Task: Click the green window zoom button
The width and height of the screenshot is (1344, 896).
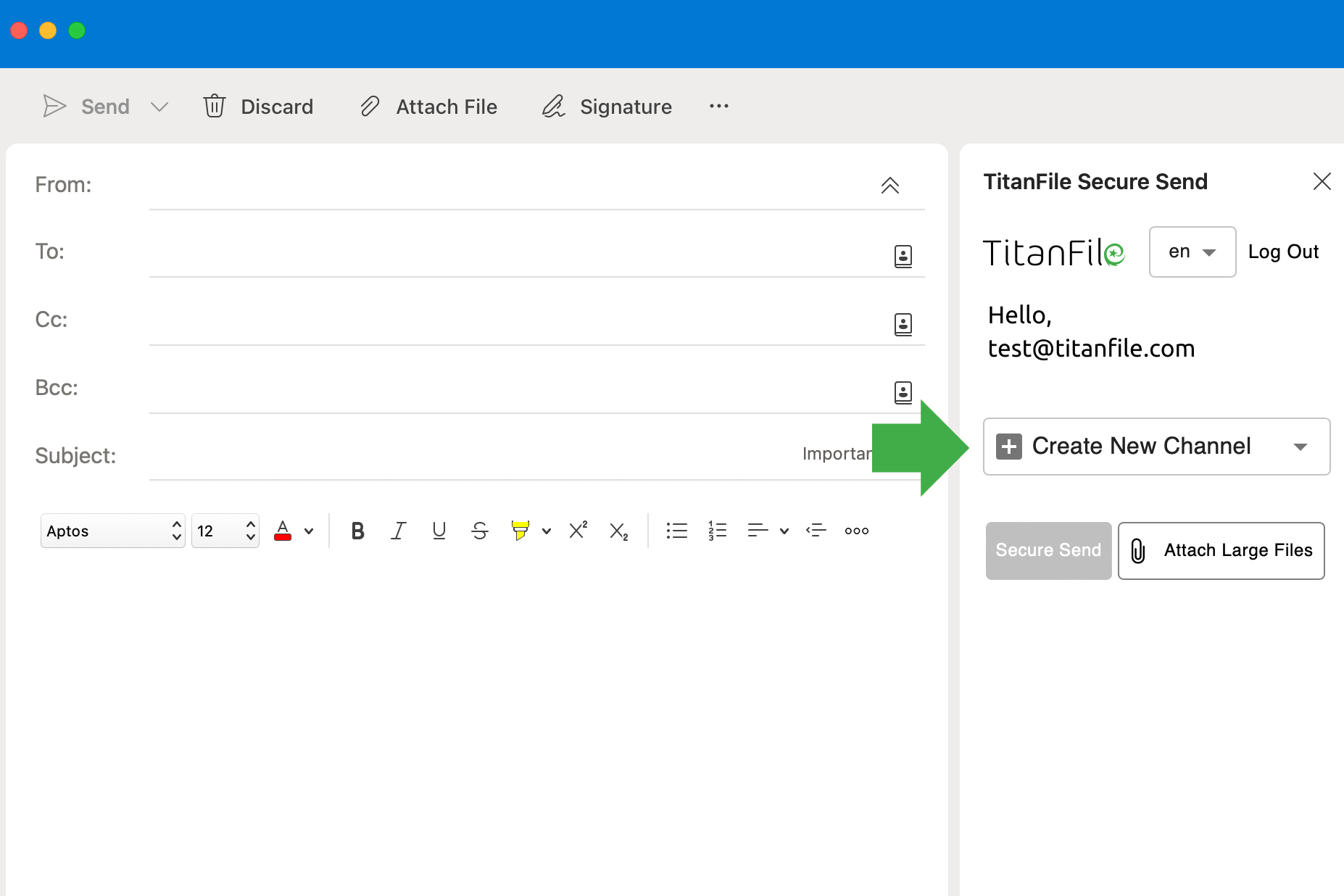Action: pos(77,30)
